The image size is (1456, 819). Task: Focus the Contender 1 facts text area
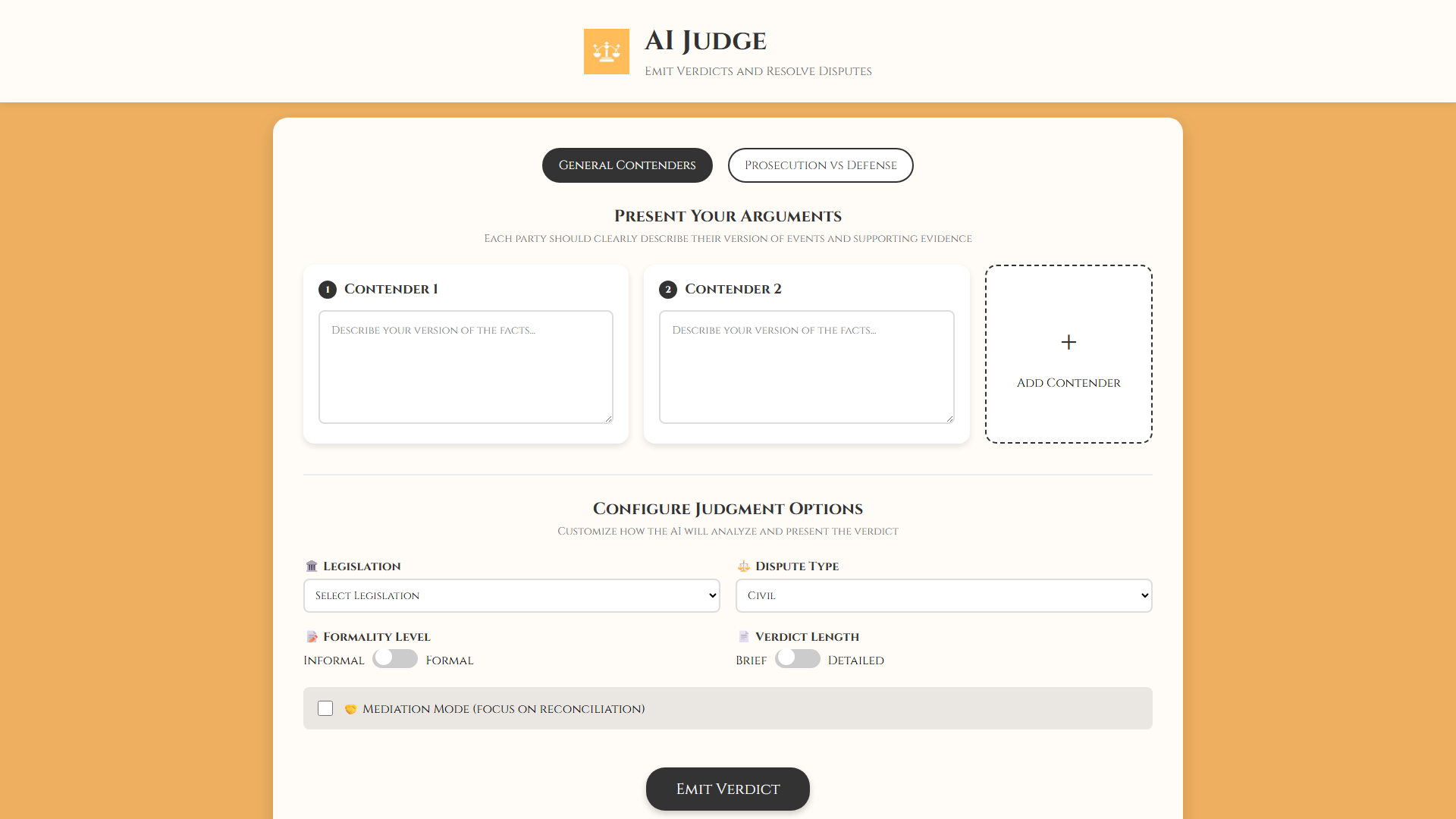(466, 367)
